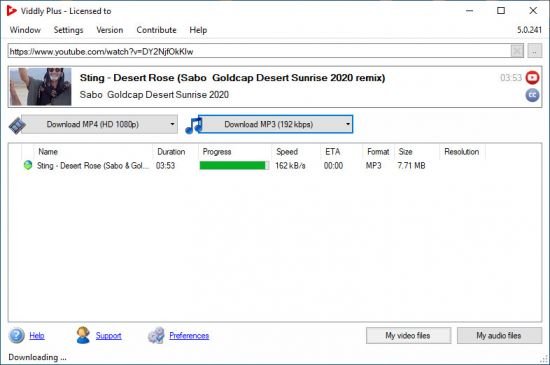Image resolution: width=550 pixels, height=365 pixels.
Task: Follow the Preferences link
Action: [x=189, y=336]
